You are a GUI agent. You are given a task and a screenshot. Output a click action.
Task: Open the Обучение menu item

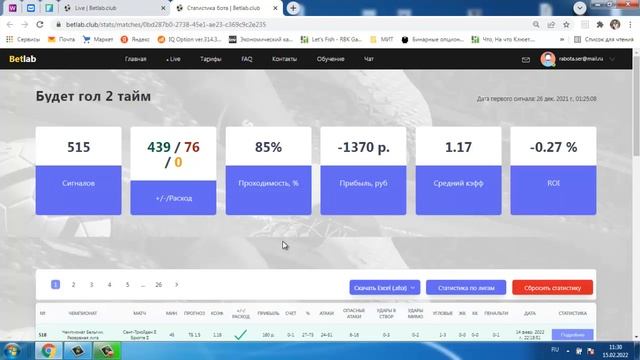pyautogui.click(x=331, y=59)
